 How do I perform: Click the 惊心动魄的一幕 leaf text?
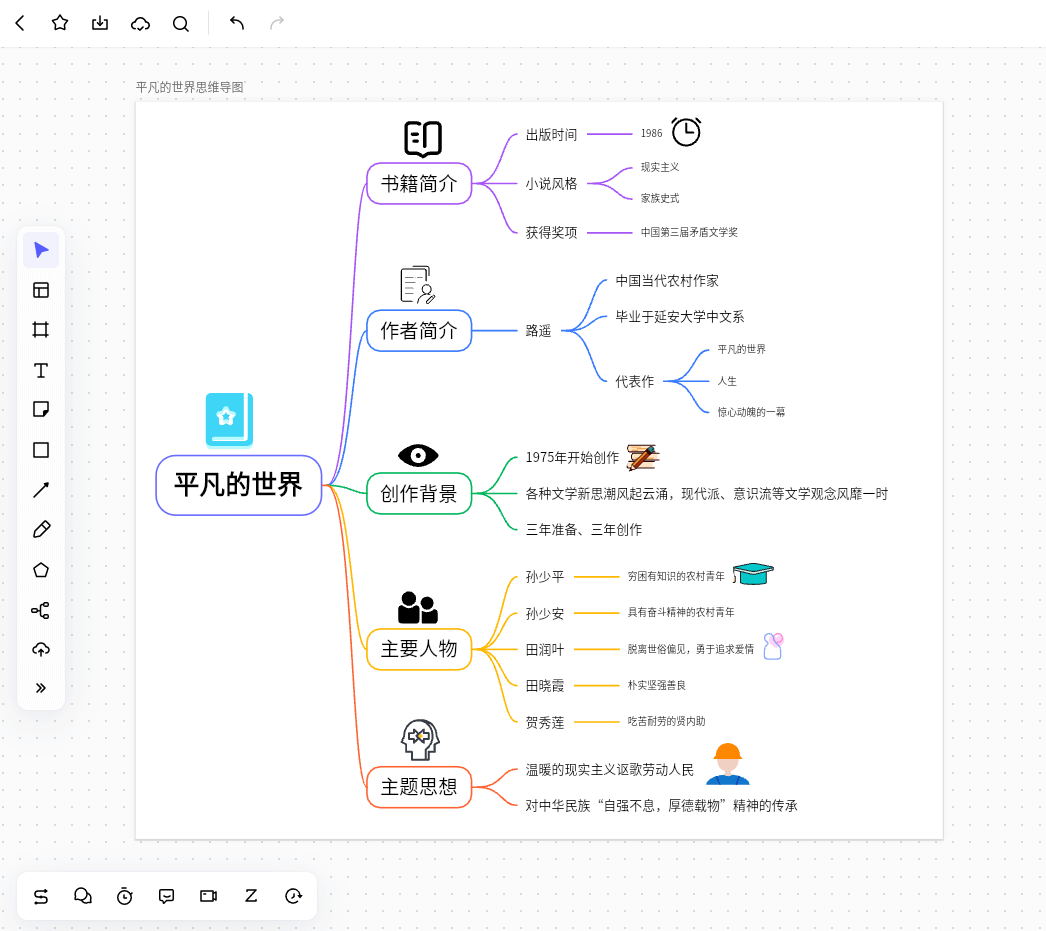(751, 412)
